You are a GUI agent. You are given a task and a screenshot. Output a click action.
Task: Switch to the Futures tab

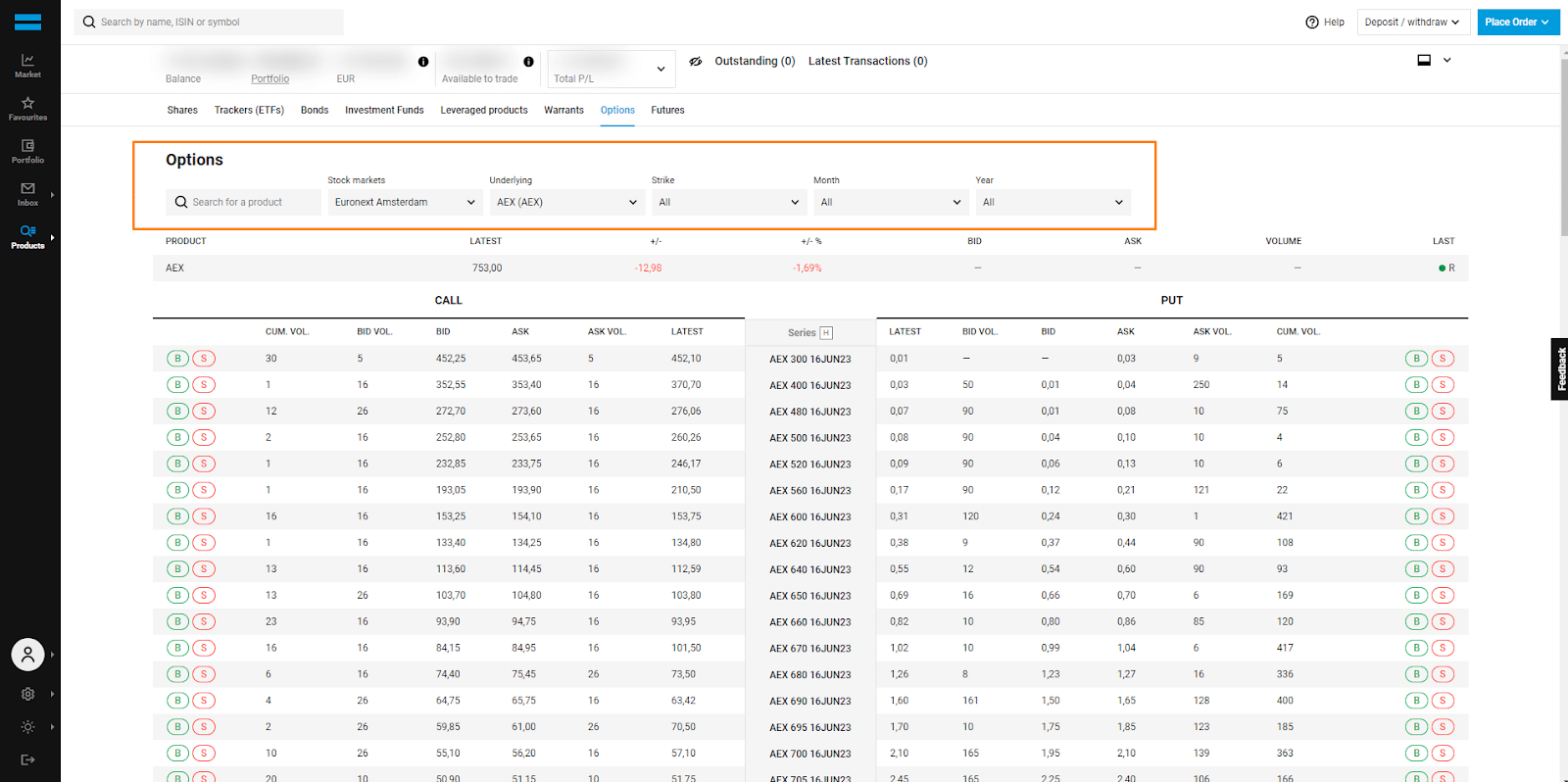point(667,110)
